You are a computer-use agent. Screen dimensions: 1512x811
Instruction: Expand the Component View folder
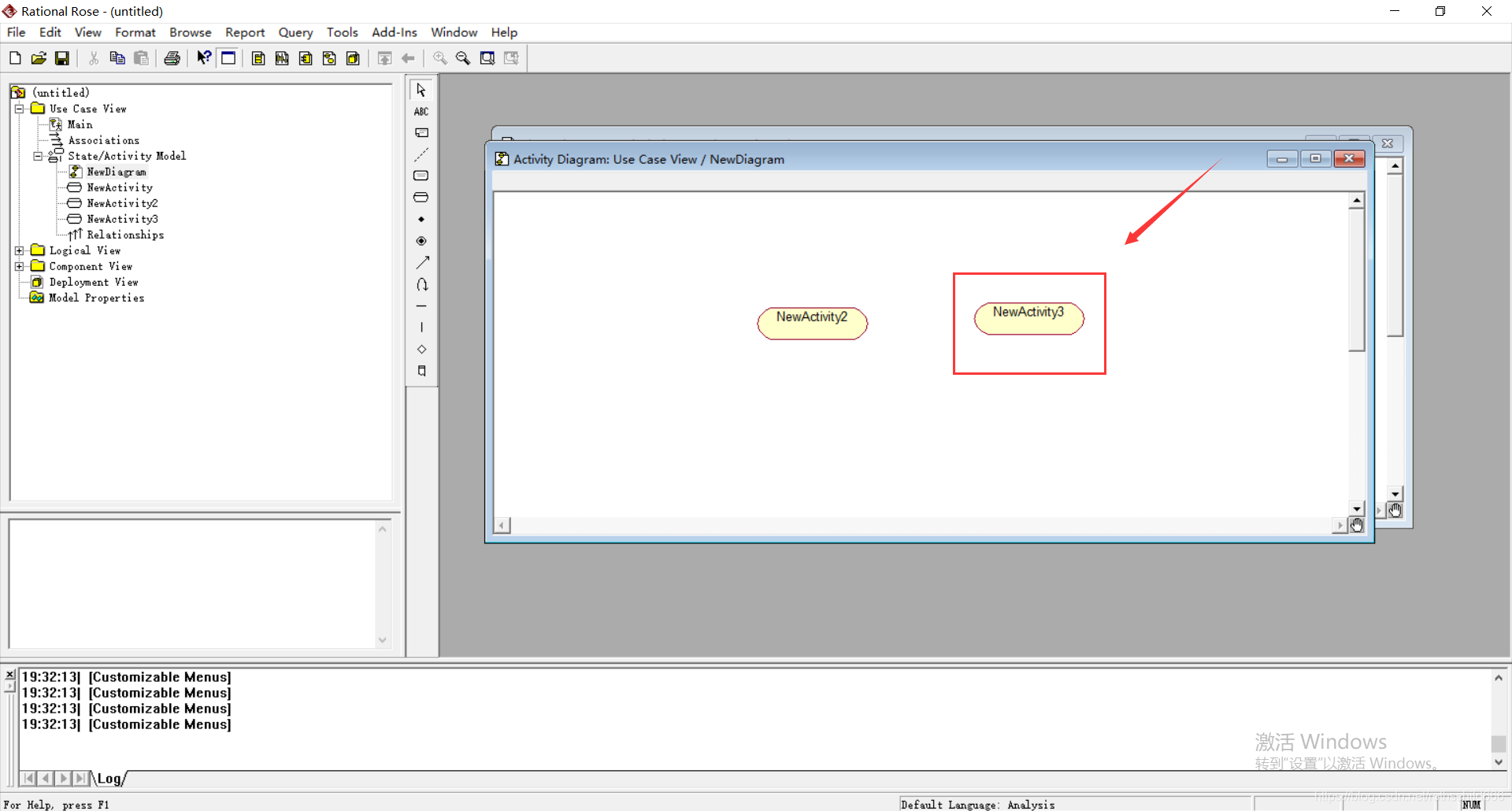pos(19,266)
